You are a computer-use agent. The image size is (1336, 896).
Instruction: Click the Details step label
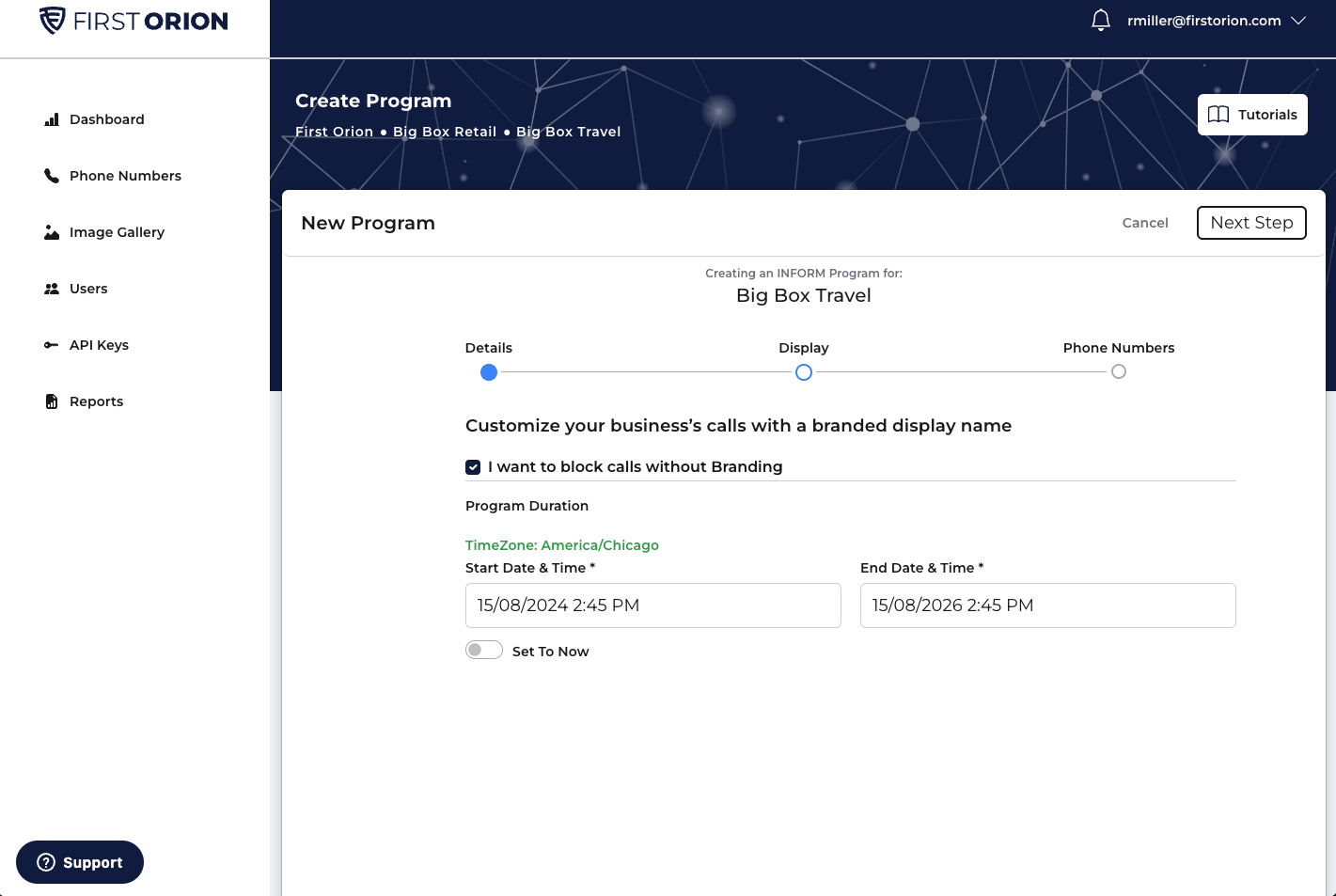click(x=489, y=348)
